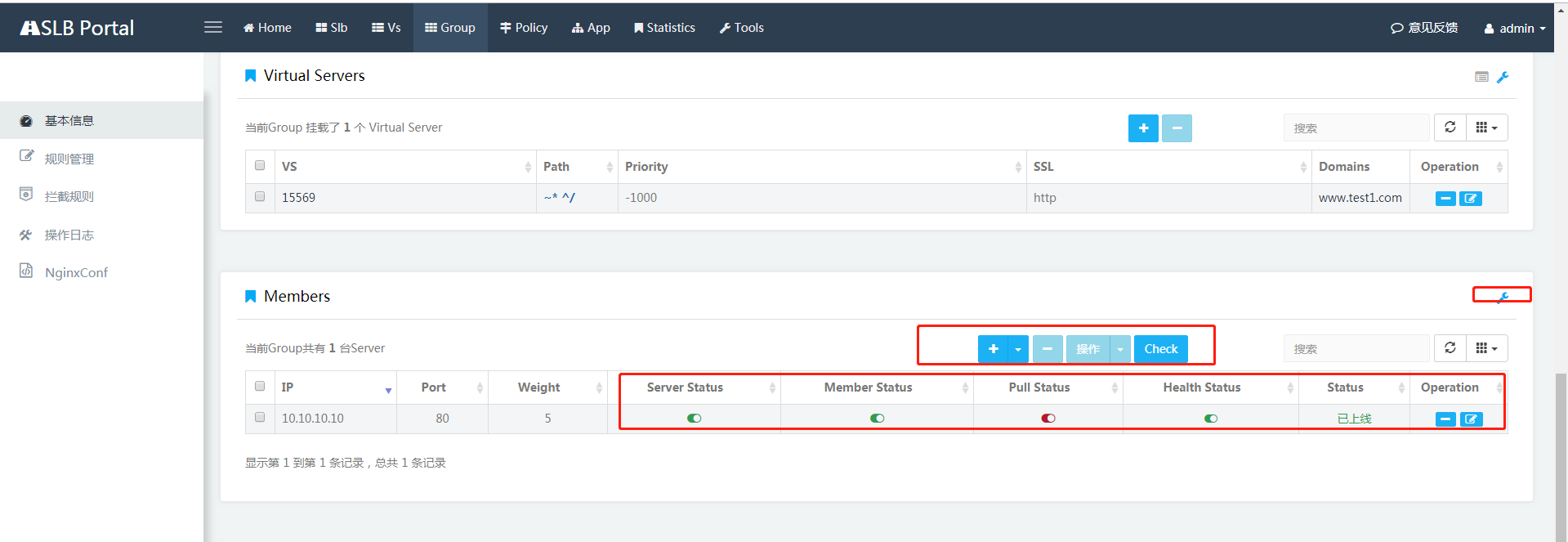The height and width of the screenshot is (542, 1568).
Task: Open the Home menu in the top navbar
Action: [x=267, y=28]
